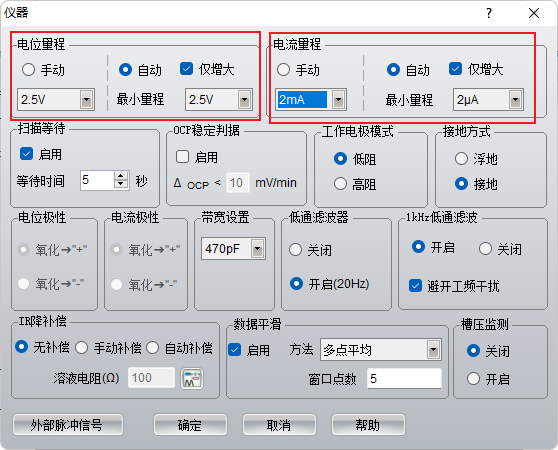Open 方法 多点平均 dropdown
The image size is (558, 450).
(x=433, y=350)
